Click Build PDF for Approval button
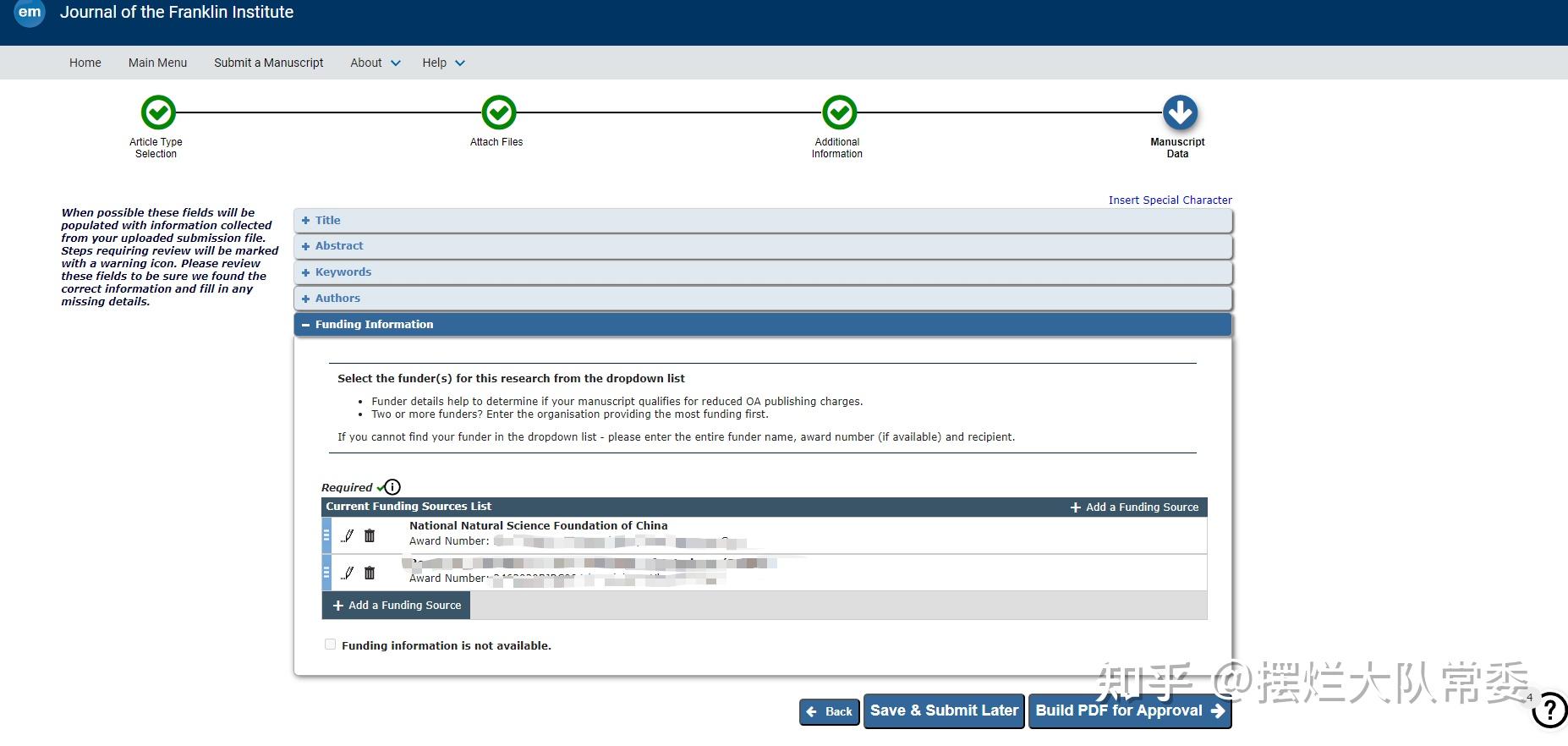The width and height of the screenshot is (1568, 746). tap(1130, 710)
